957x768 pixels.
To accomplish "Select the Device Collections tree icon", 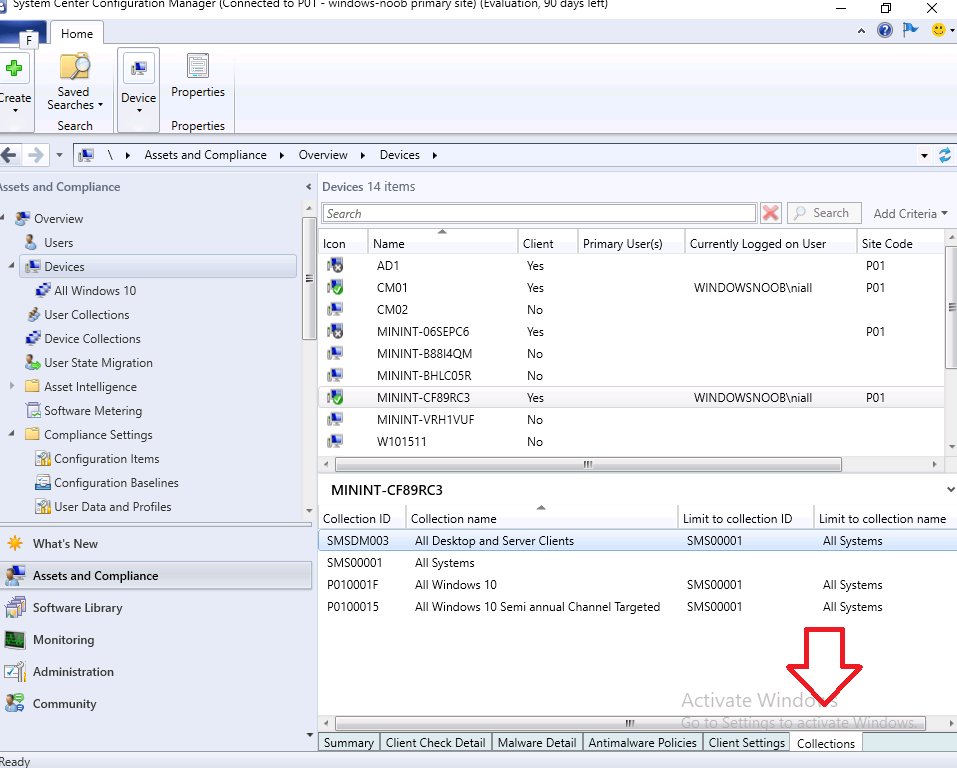I will pyautogui.click(x=33, y=338).
